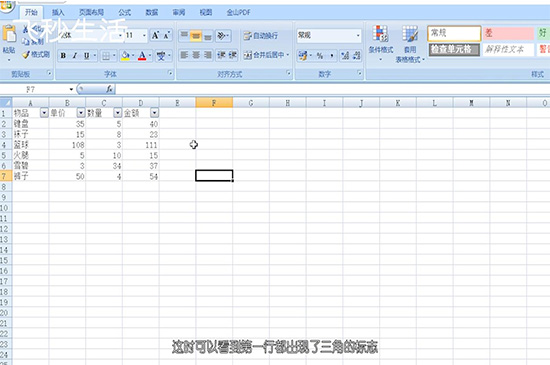Viewport: 550px width, 365px height.
Task: Click the comma style icon
Action: pyautogui.click(x=331, y=55)
